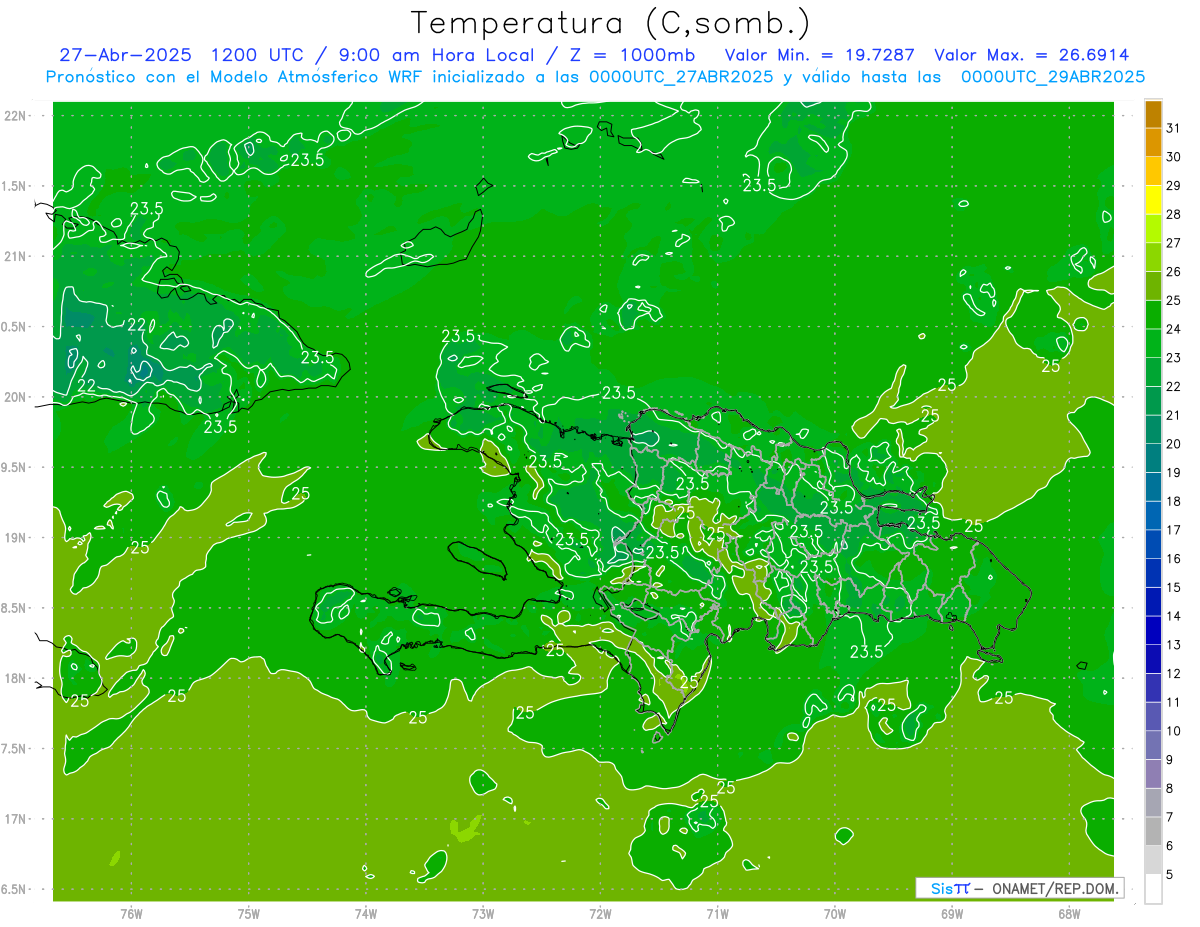
Task: Click the '18' color scale label
Action: coord(1173,501)
